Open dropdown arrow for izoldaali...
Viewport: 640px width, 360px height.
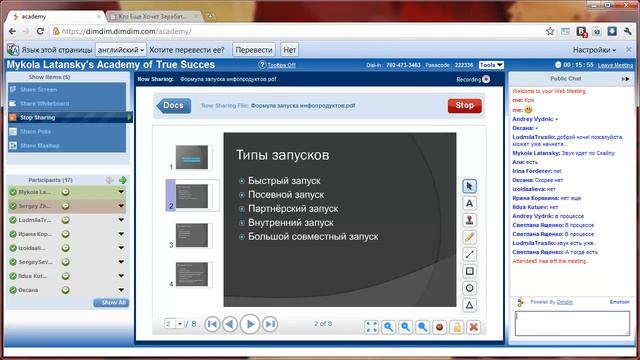[x=121, y=248]
